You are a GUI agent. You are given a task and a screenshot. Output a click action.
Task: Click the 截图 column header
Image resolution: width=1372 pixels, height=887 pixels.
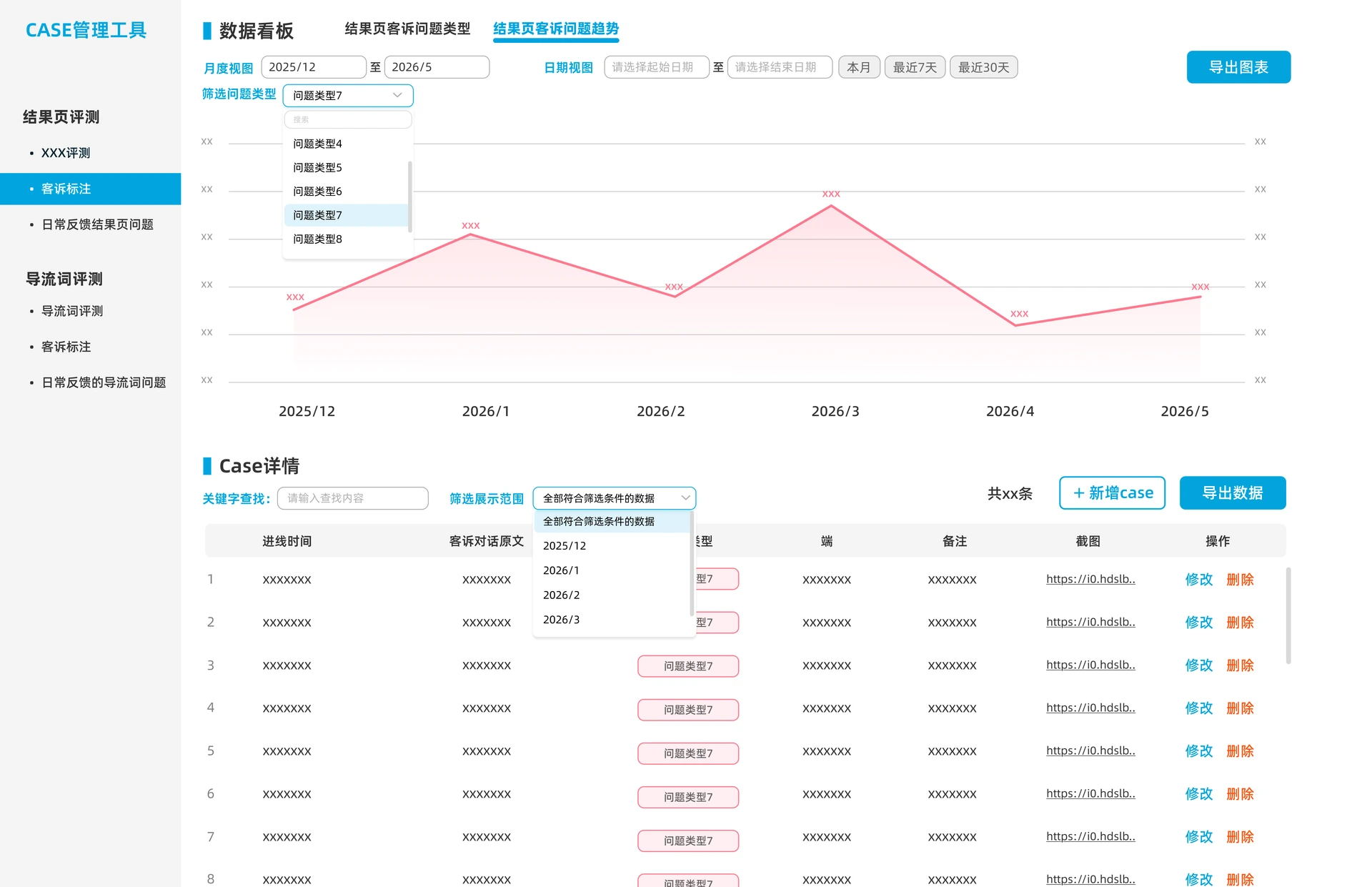1088,541
